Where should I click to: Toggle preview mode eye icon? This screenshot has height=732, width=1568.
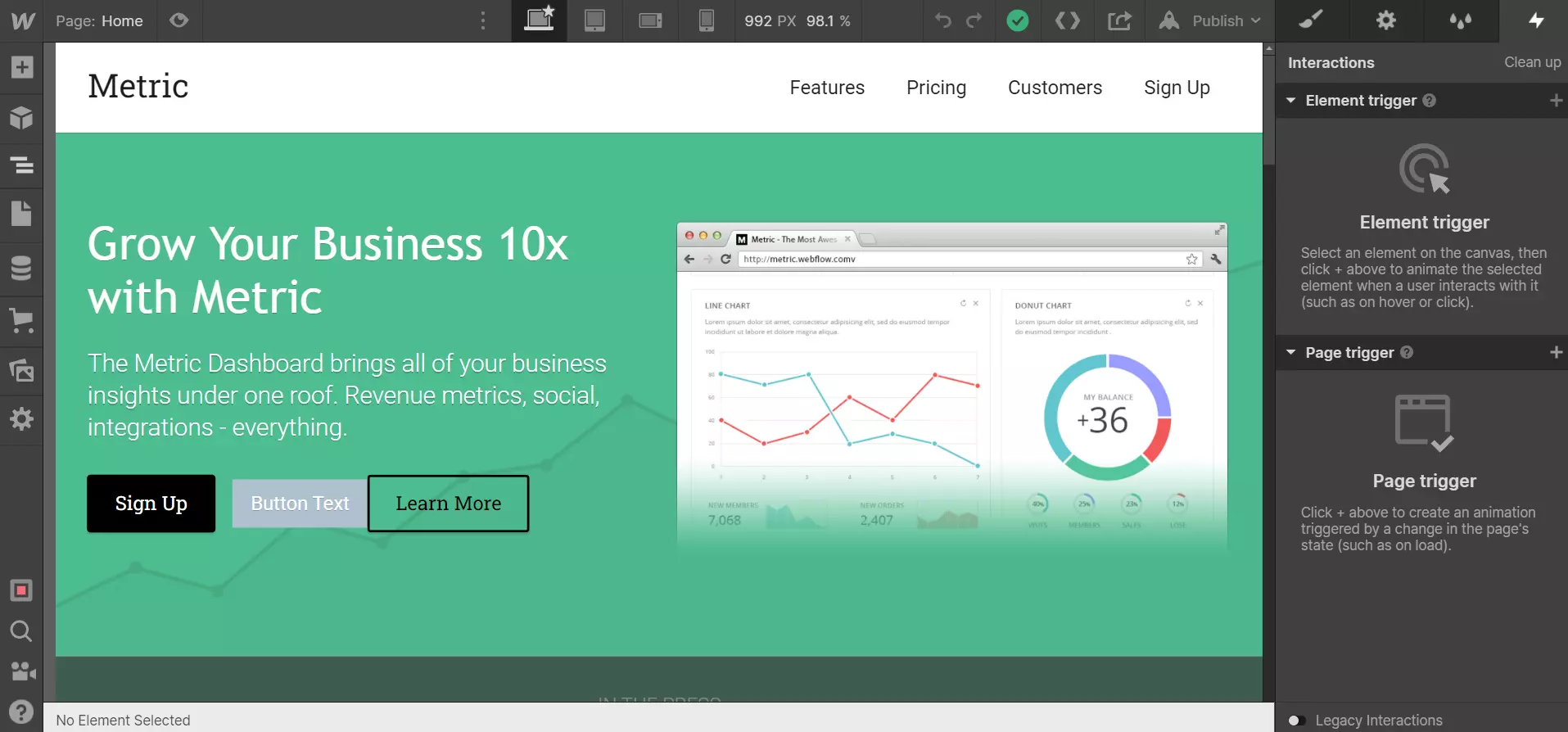point(178,20)
